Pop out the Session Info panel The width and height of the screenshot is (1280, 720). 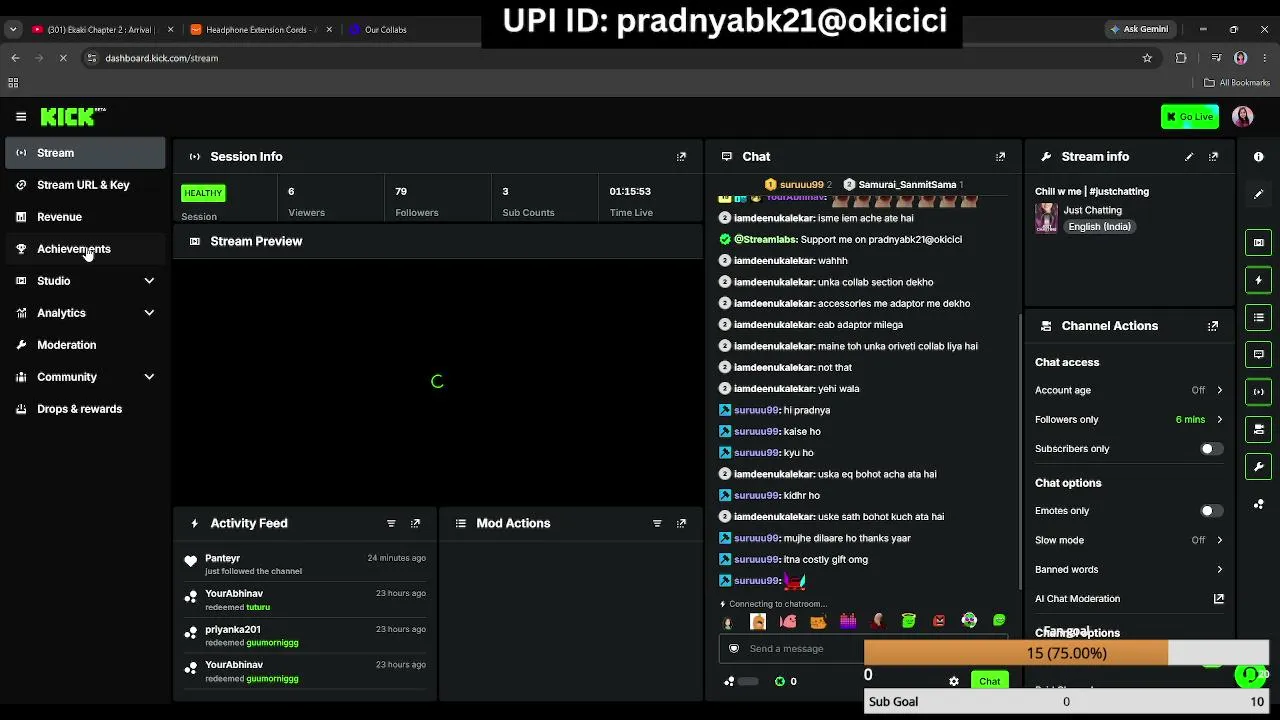(682, 157)
